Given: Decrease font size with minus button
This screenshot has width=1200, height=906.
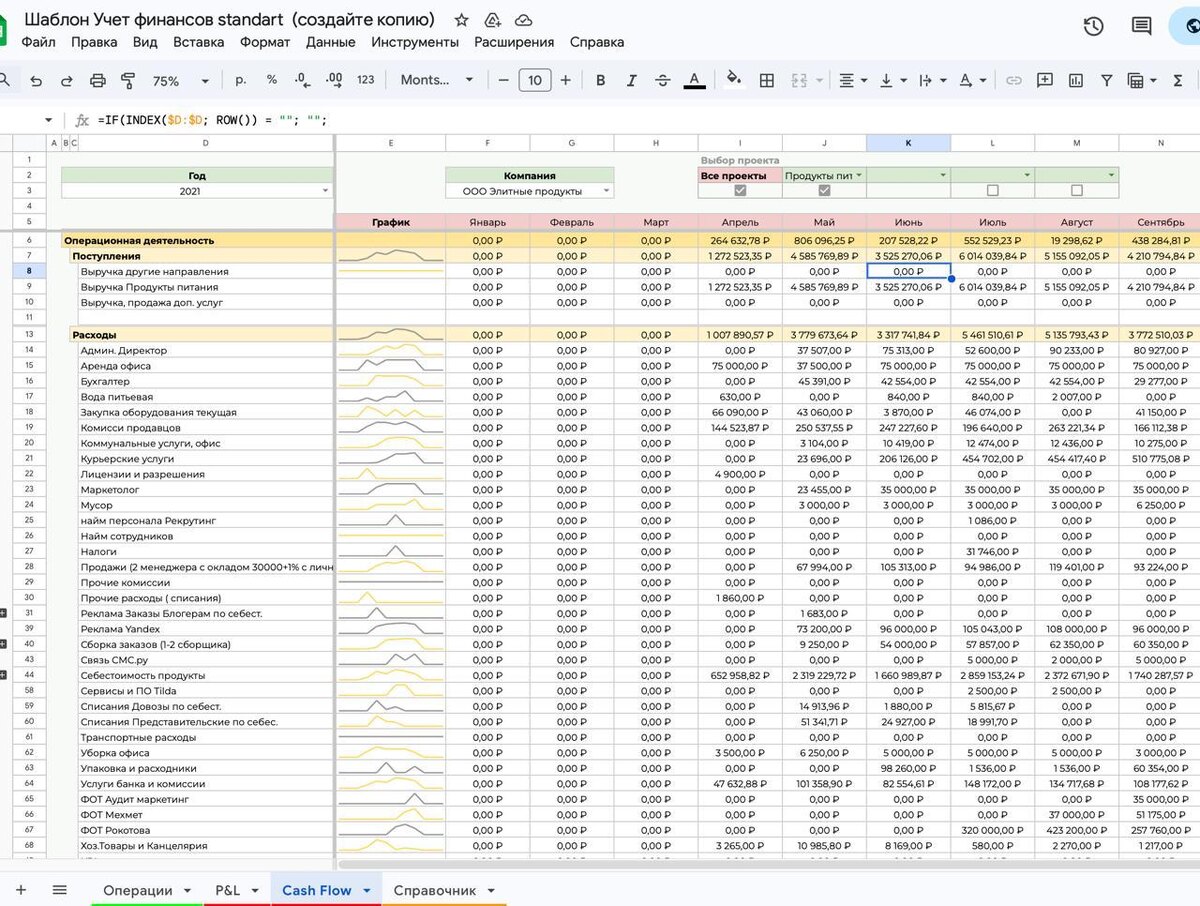Looking at the screenshot, I should 503,81.
